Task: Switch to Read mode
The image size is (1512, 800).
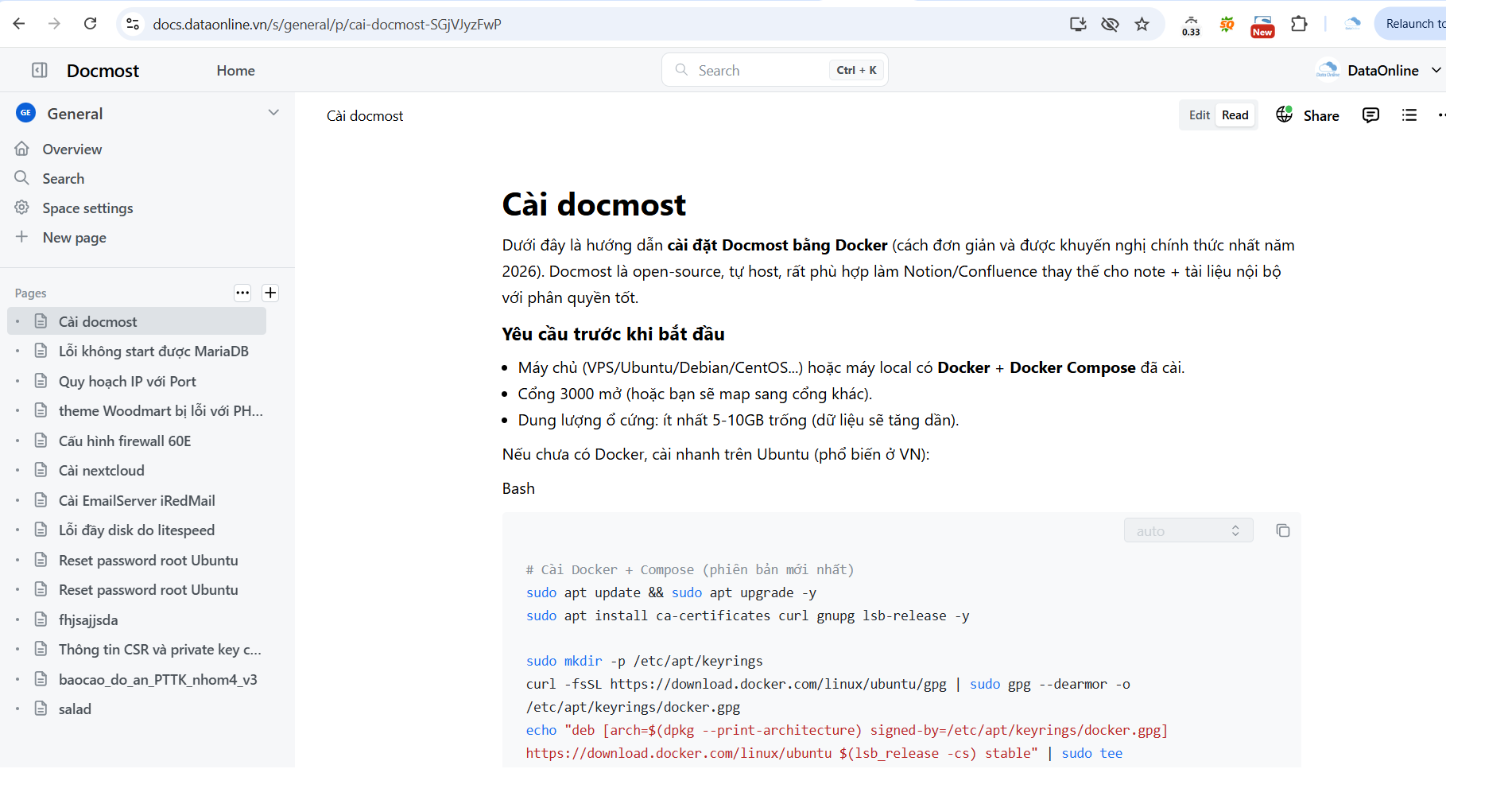Action: coord(1235,115)
